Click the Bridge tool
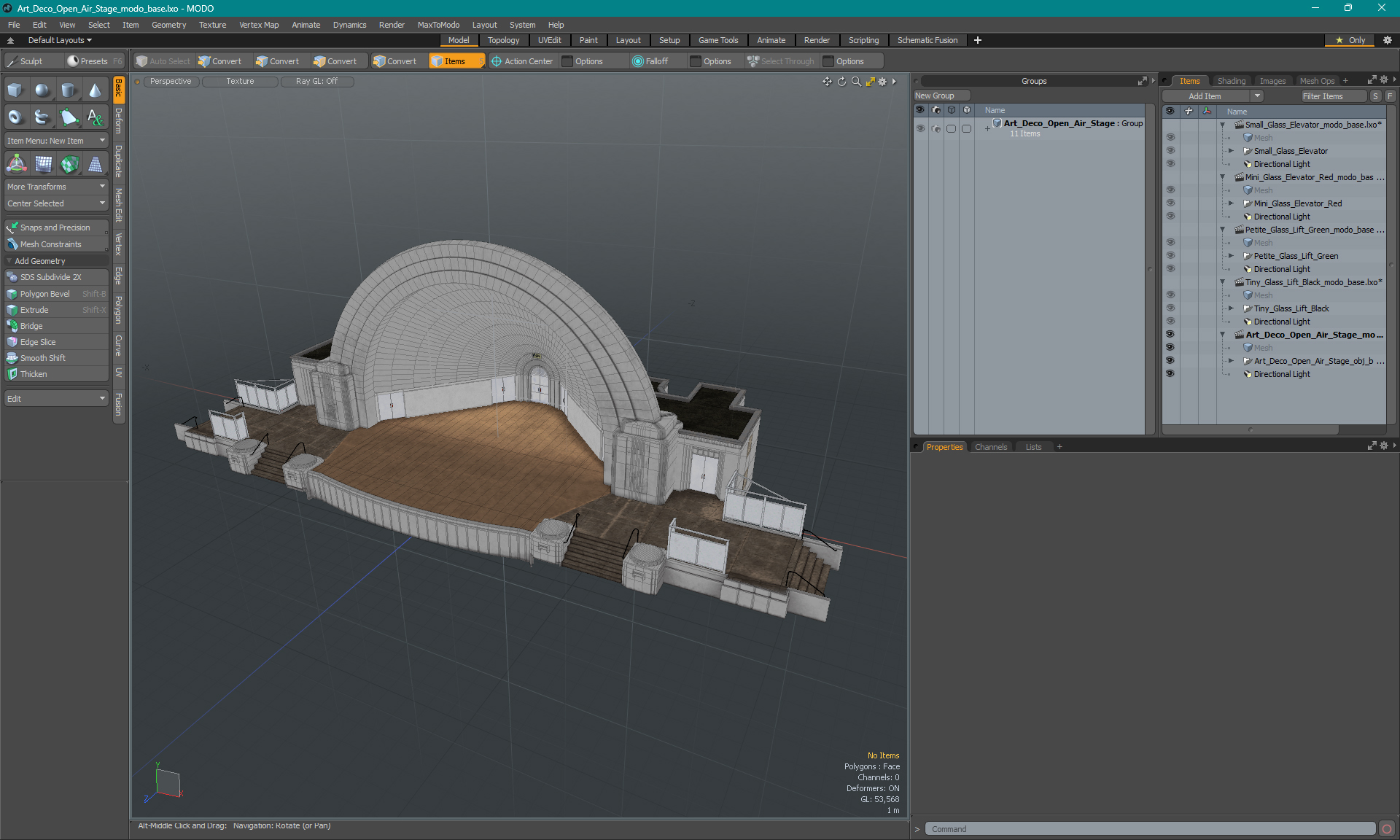Screen dimensions: 1400x840 pyautogui.click(x=56, y=326)
